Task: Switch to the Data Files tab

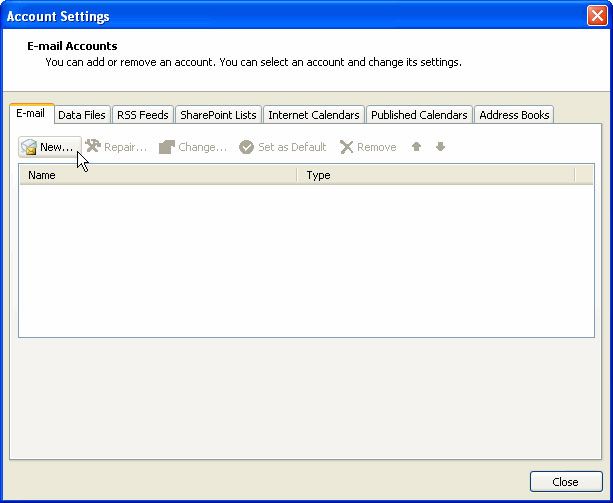Action: coord(81,115)
